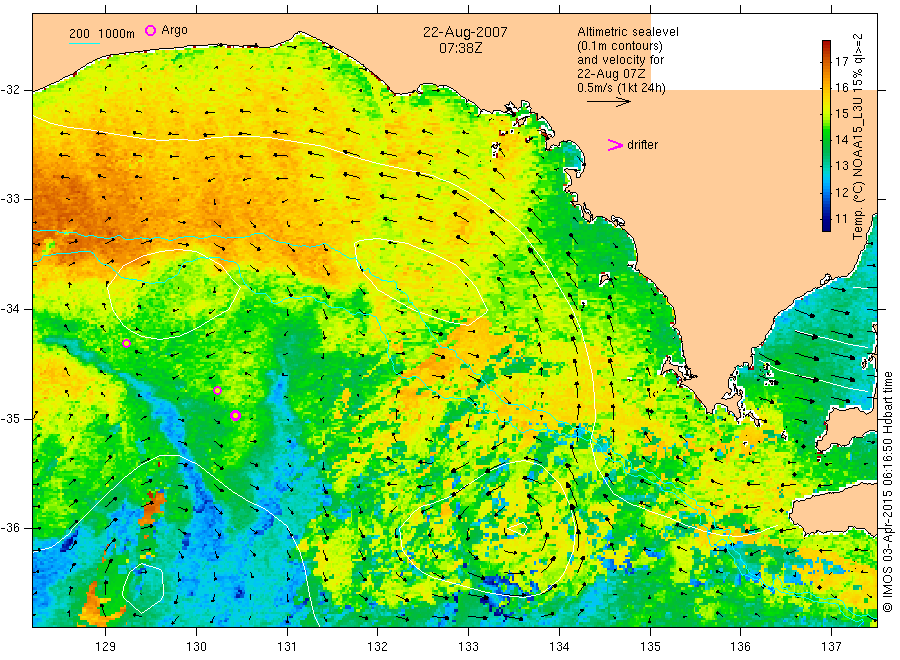
Task: Click the longitude axis label 136
Action: coord(740,647)
